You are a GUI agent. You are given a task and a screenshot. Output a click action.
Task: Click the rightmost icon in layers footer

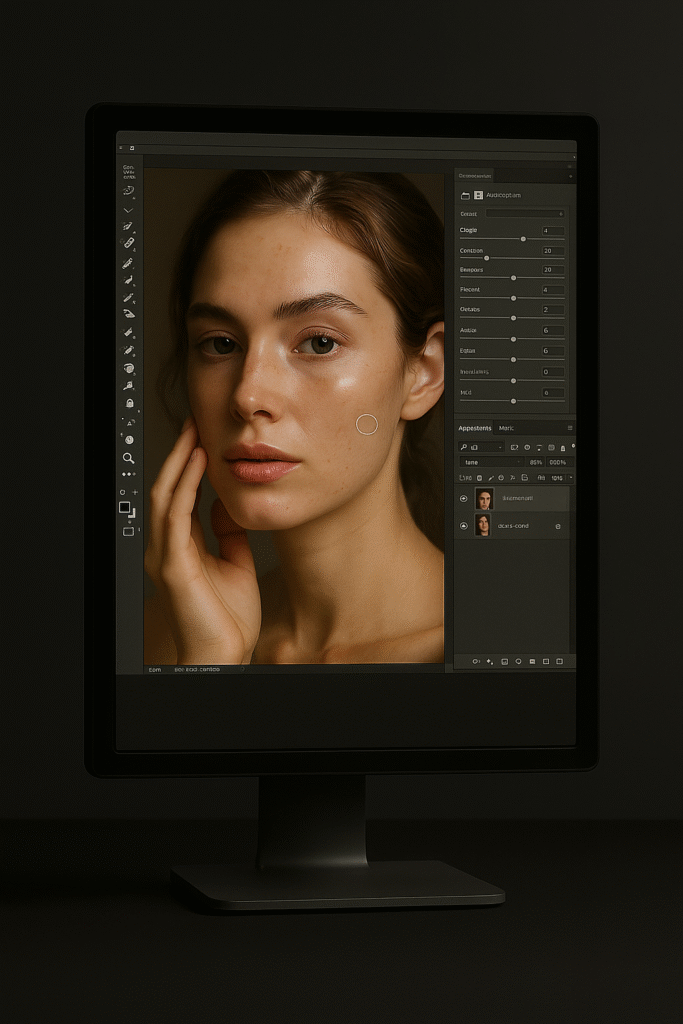pyautogui.click(x=560, y=661)
